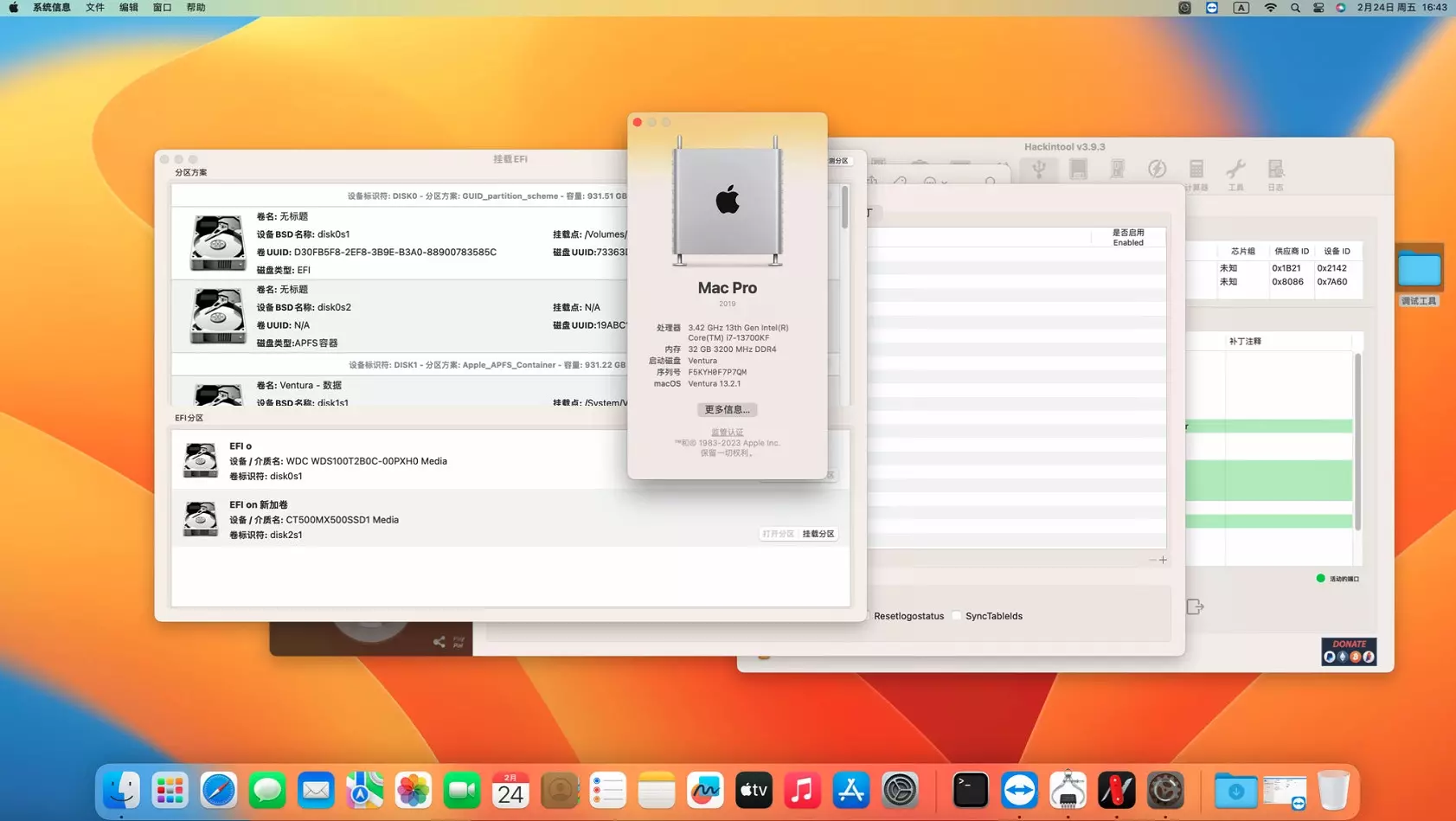Select the Disks floppy icon in Hackintool
Screen dimensions: 1456x821
(x=1078, y=170)
